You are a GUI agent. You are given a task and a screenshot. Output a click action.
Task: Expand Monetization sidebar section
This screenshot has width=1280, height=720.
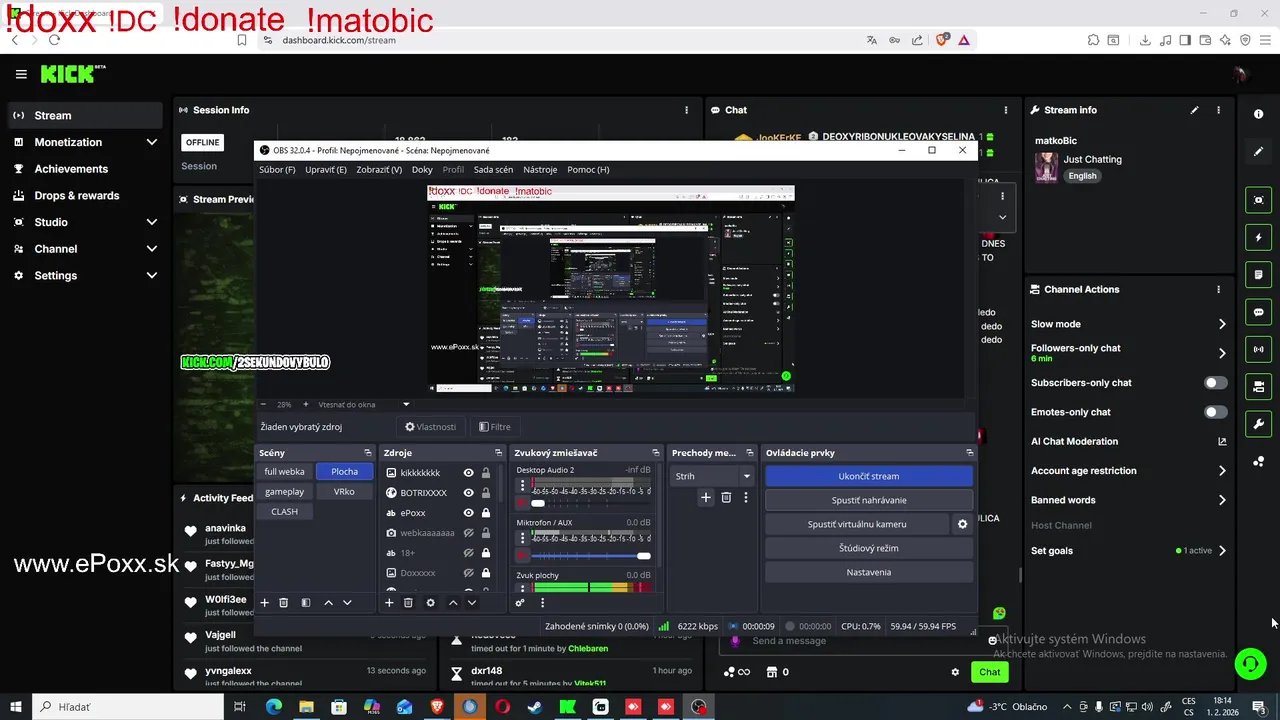[152, 142]
